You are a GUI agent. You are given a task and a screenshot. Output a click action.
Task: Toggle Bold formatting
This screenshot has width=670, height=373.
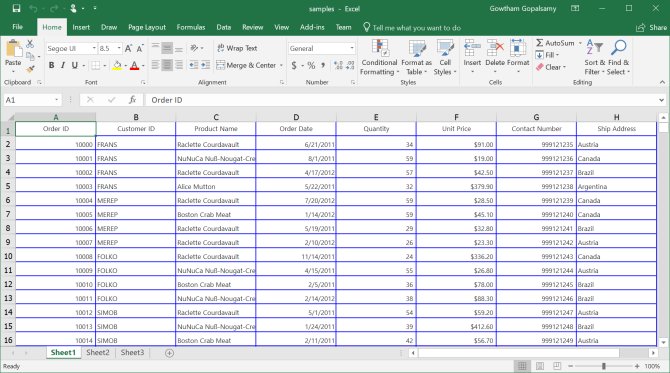pos(51,65)
